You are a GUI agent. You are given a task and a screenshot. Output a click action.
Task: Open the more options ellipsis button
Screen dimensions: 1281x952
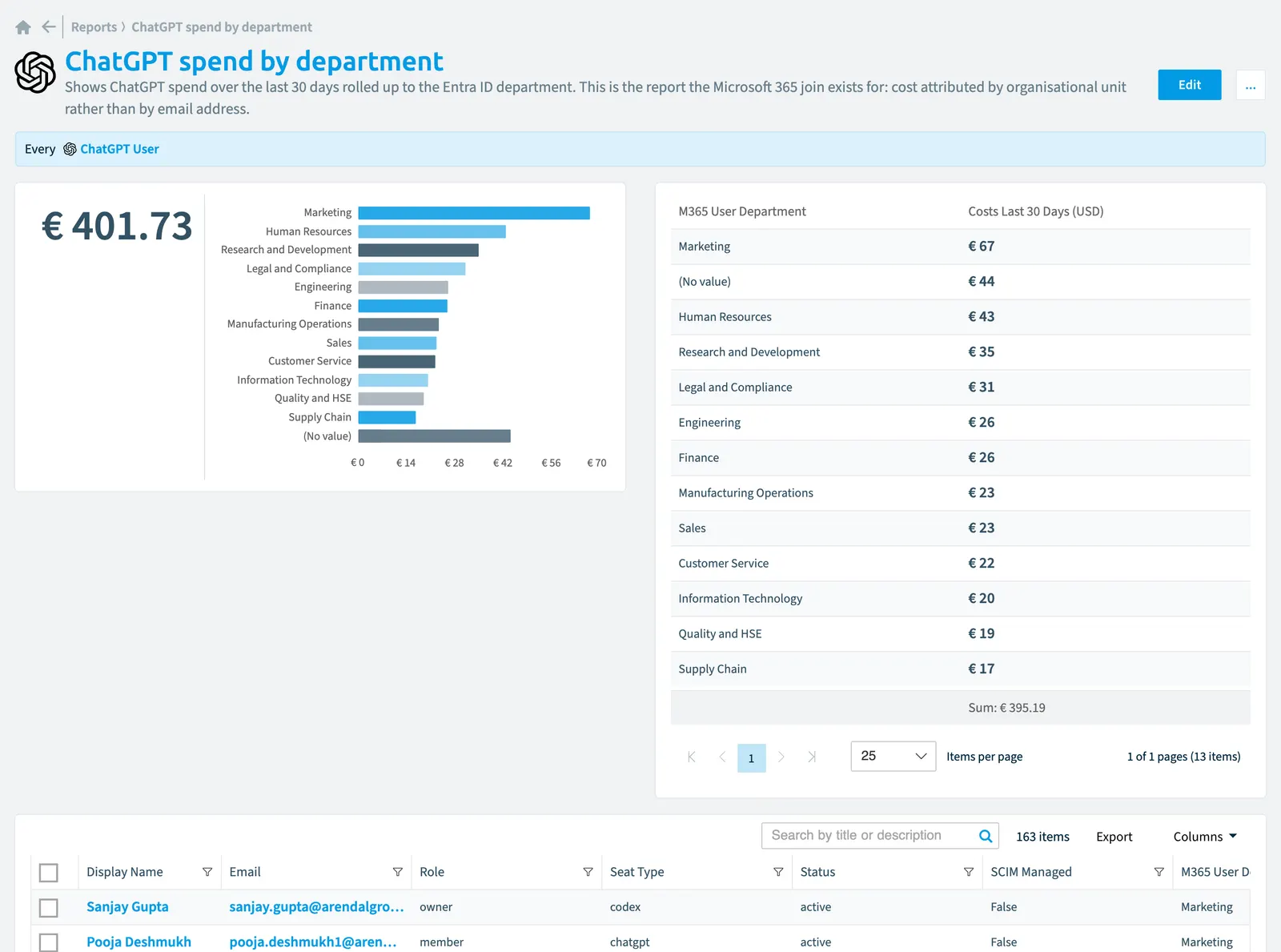click(x=1251, y=85)
